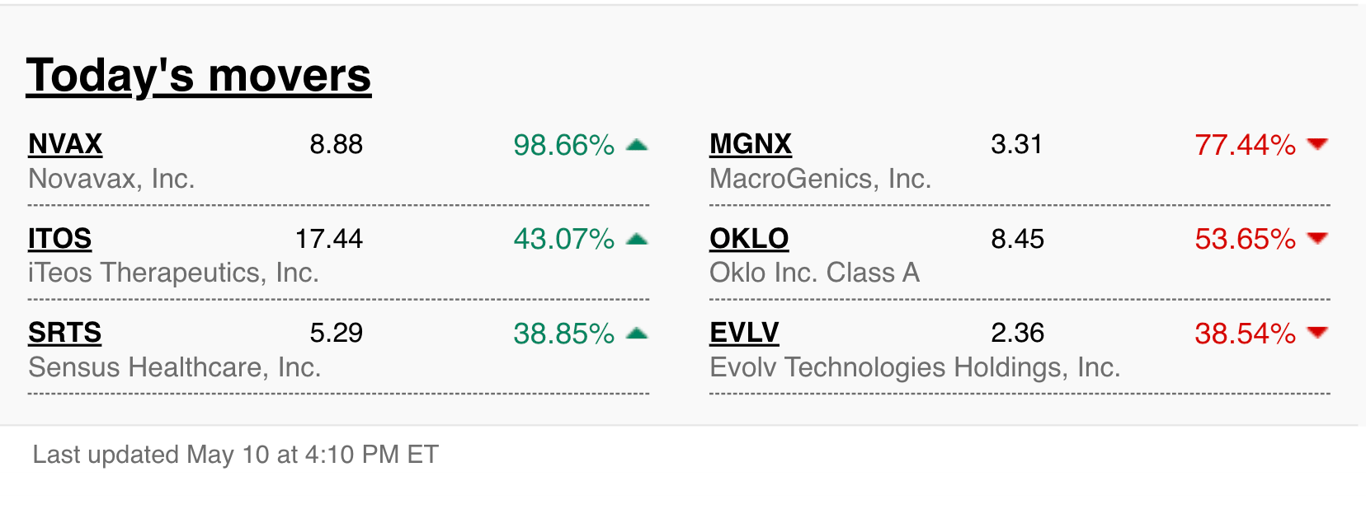Click the iTeos Therapeutics price 17.44
The width and height of the screenshot is (1366, 509).
point(329,239)
